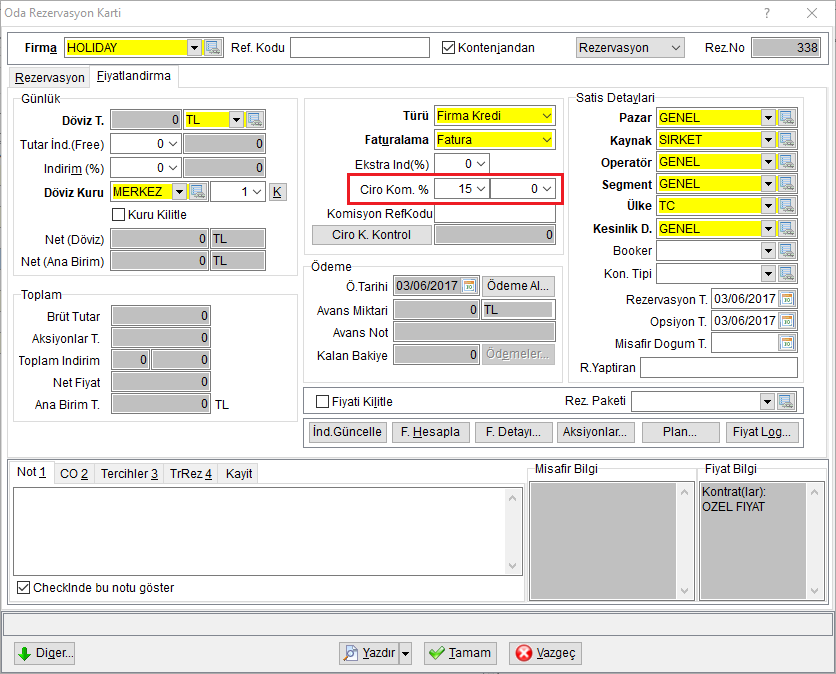This screenshot has width=836, height=674.
Task: Expand Yazdır split-button arrow
Action: pyautogui.click(x=406, y=653)
